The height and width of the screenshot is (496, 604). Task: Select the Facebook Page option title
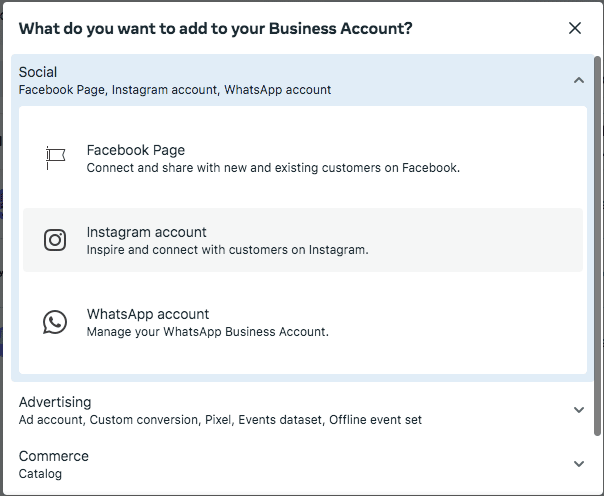[136, 150]
